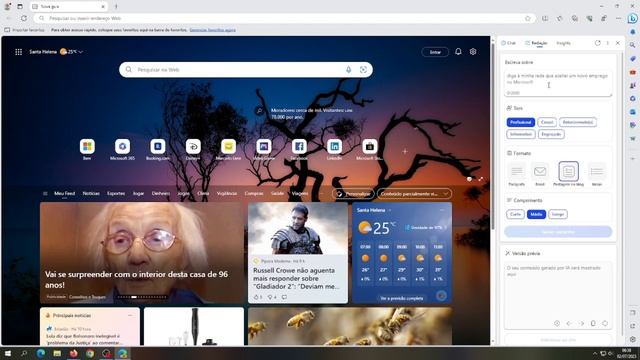Open the browser tab actions menu button
Image resolution: width=640 pixels, height=360 pixels.
coord(20,7)
